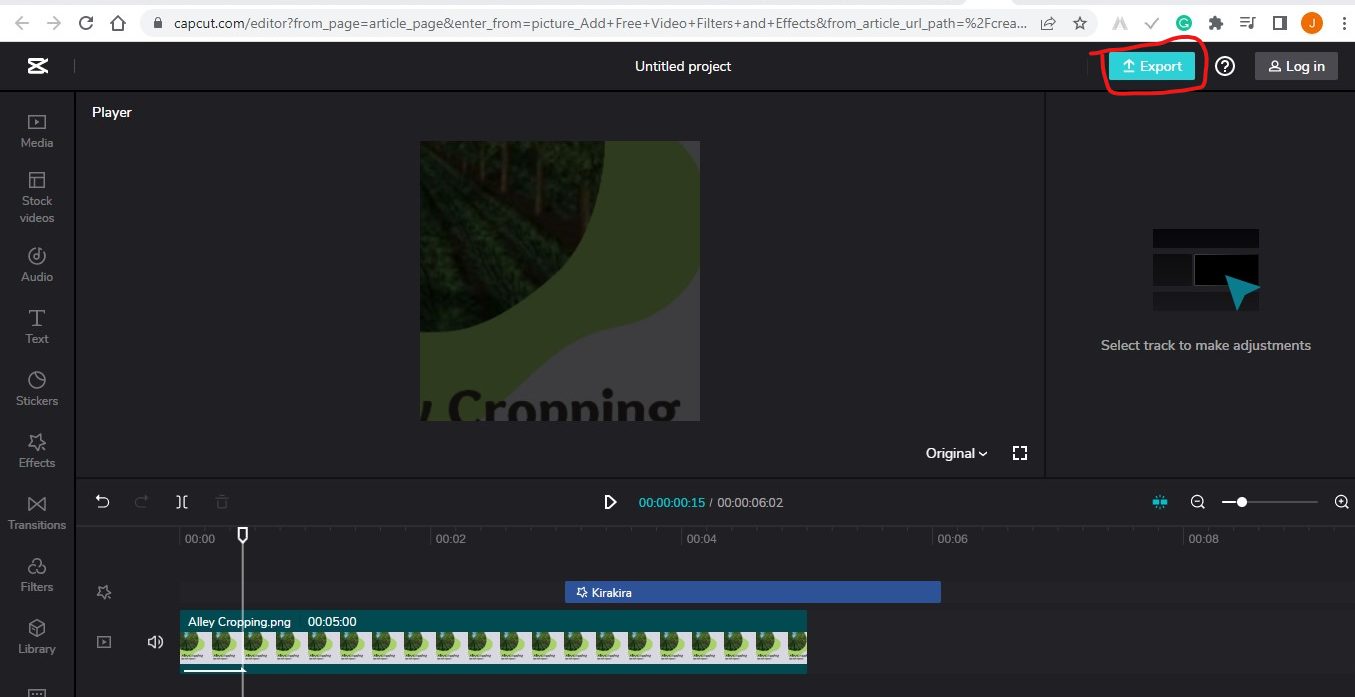
Task: Open the Stickers panel
Action: [36, 387]
